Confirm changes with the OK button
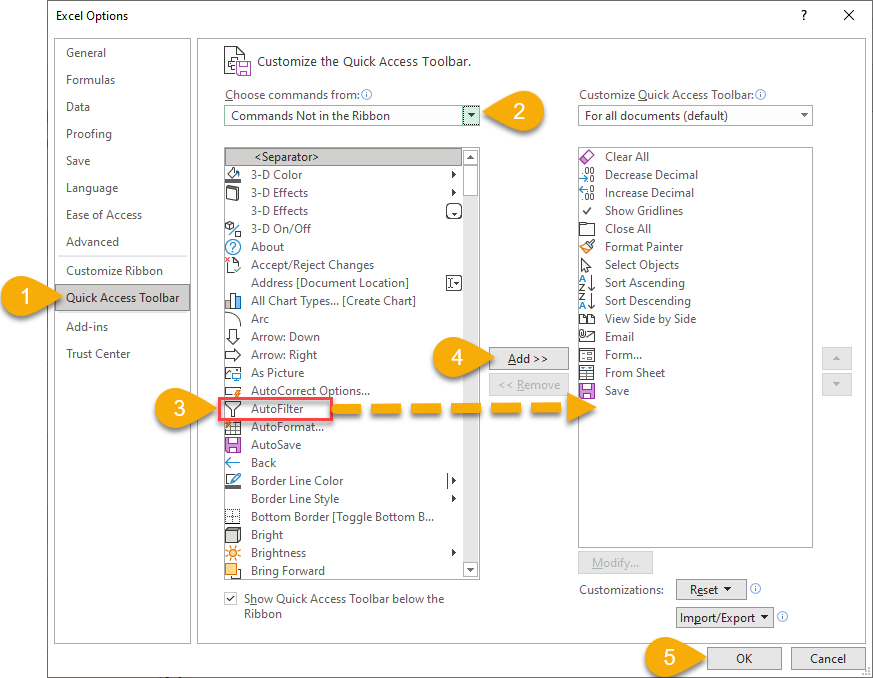 click(744, 658)
